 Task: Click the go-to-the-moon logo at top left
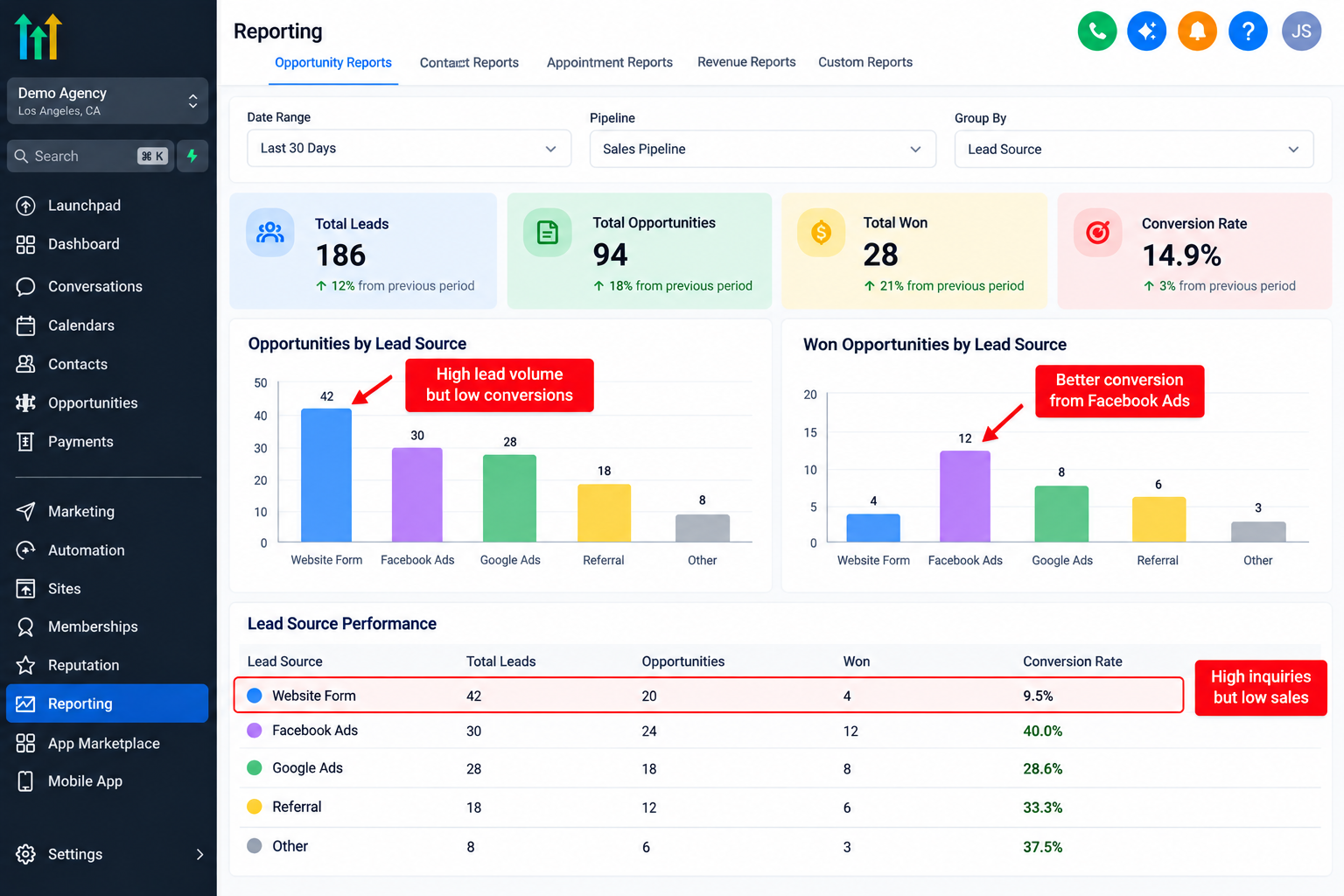pyautogui.click(x=38, y=37)
